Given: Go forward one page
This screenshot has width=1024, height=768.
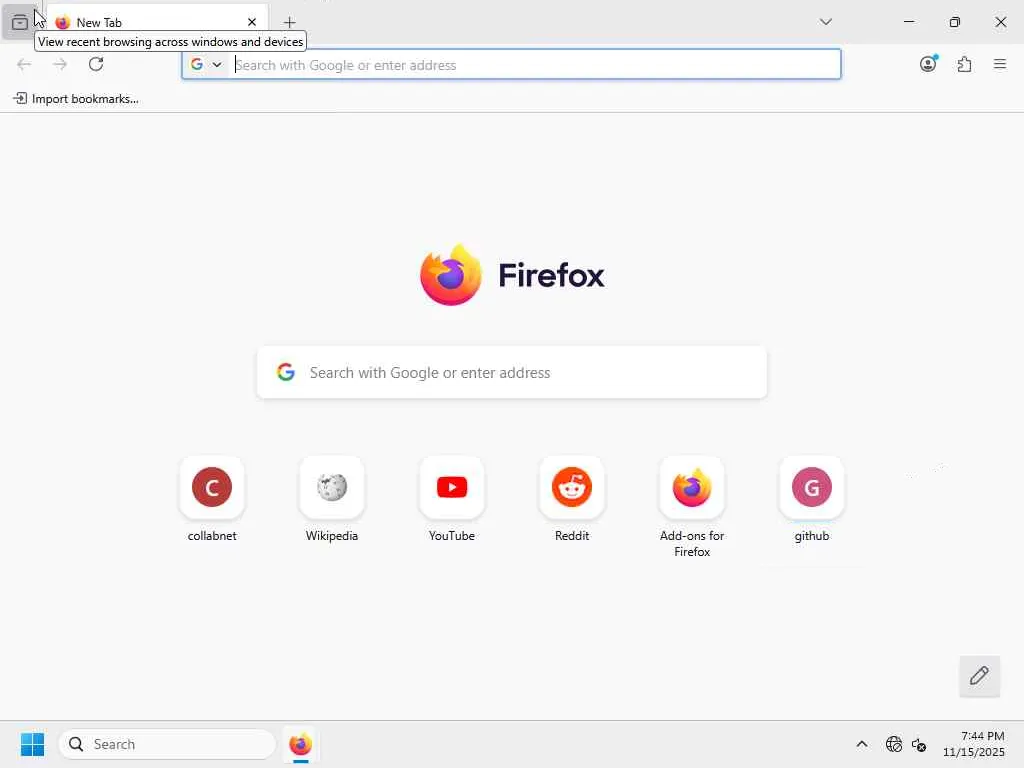Looking at the screenshot, I should pyautogui.click(x=60, y=64).
